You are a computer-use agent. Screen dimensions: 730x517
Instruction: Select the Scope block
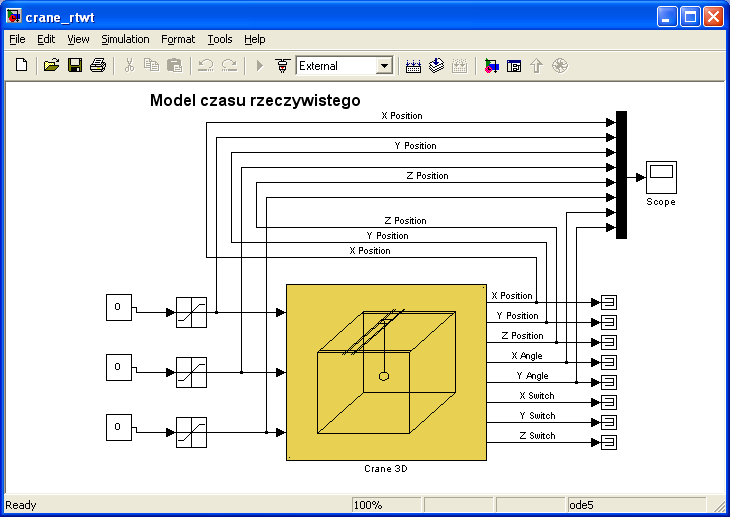661,177
